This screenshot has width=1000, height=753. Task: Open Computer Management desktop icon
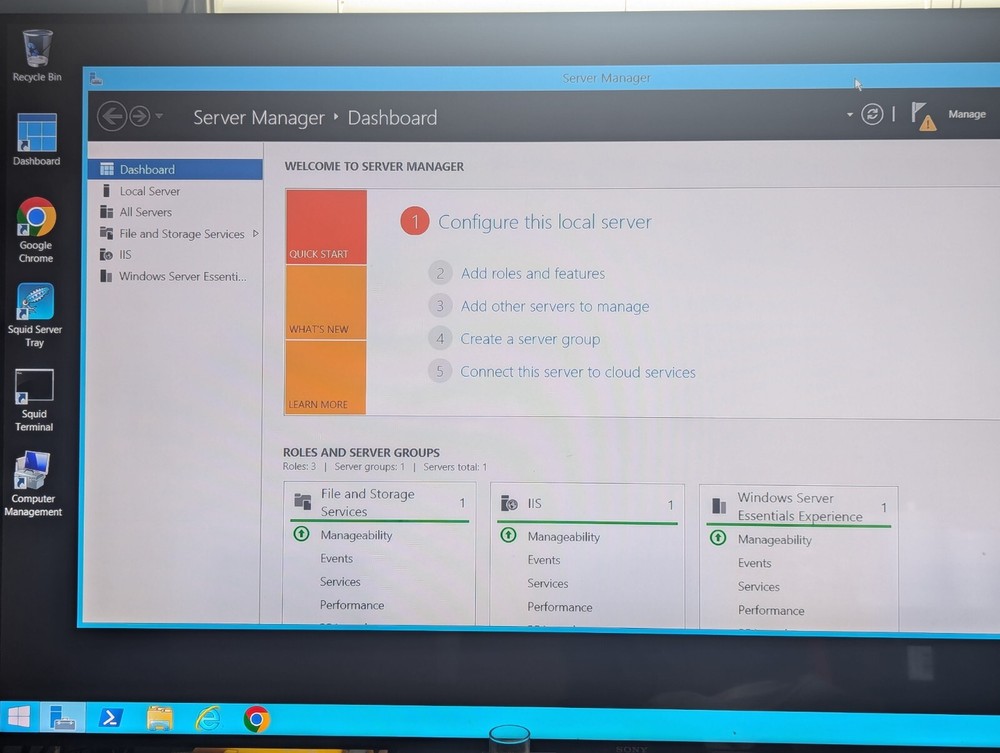pos(33,472)
